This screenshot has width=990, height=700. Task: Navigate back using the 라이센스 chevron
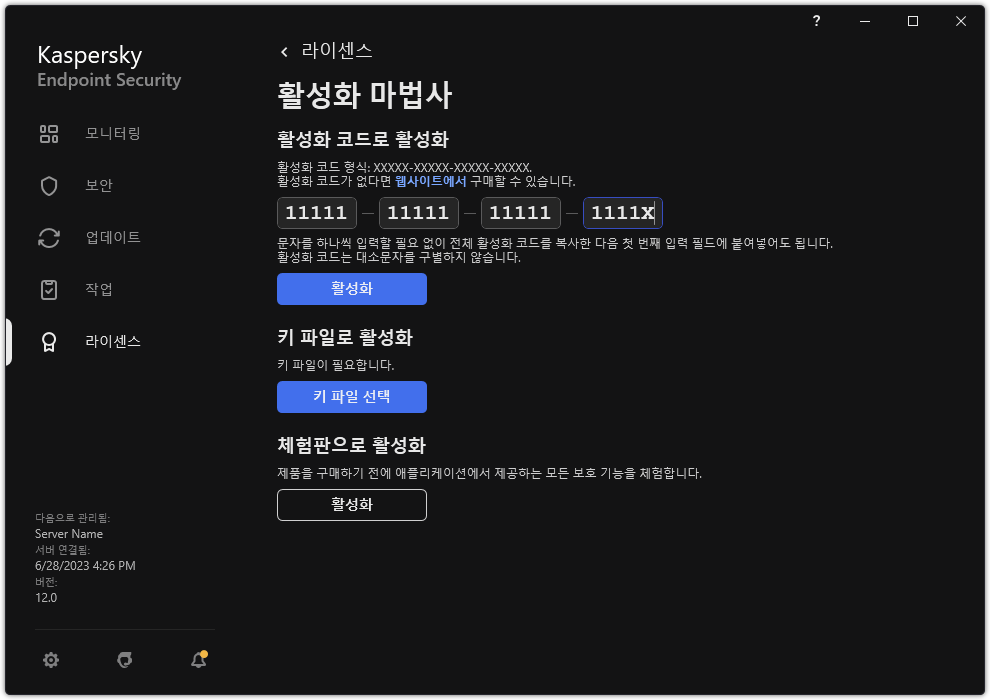click(283, 49)
